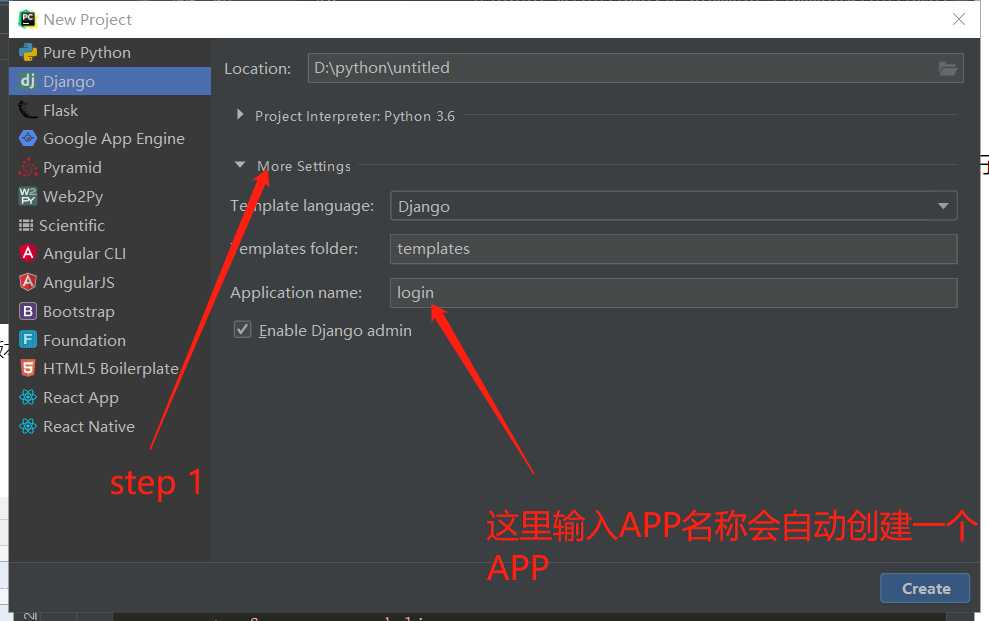Image resolution: width=989 pixels, height=621 pixels.
Task: Open folder browser for Location field
Action: [x=947, y=68]
